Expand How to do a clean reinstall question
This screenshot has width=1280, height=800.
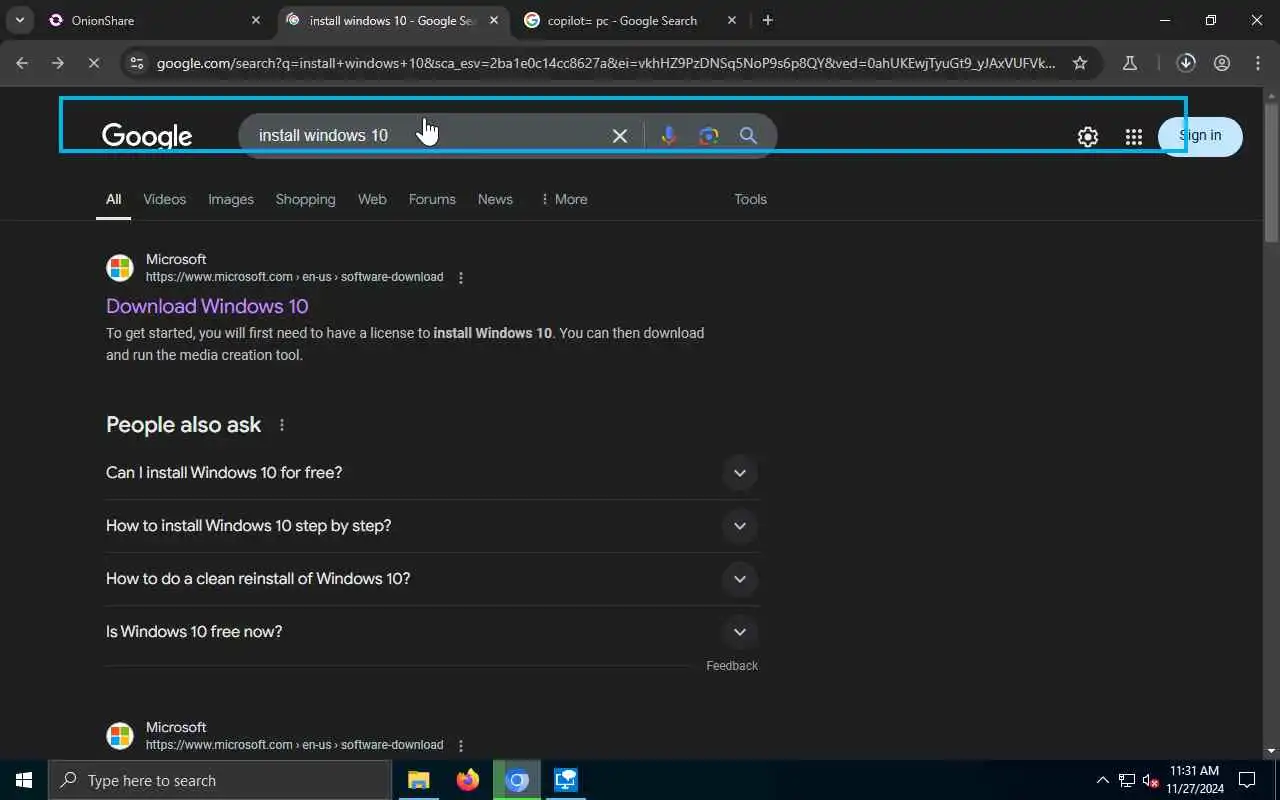[x=432, y=579]
